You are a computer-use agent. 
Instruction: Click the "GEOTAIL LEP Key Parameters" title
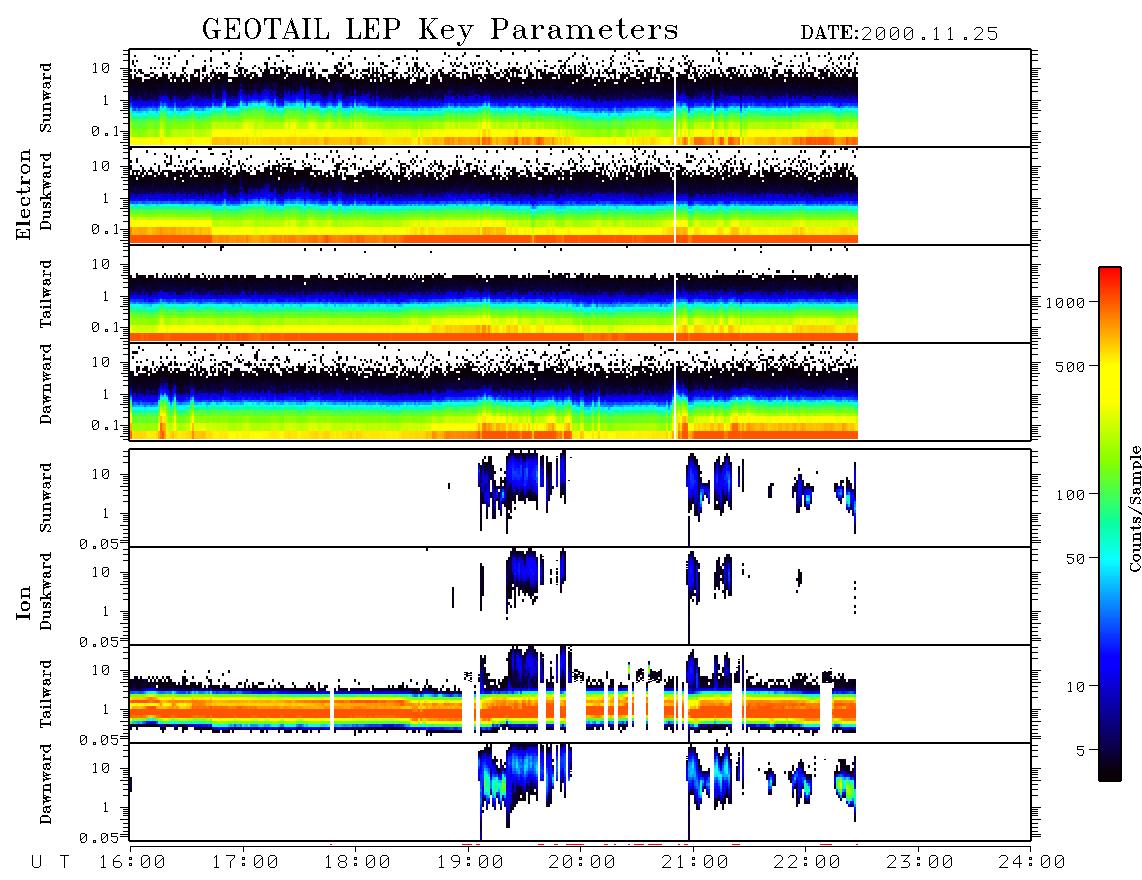point(440,30)
